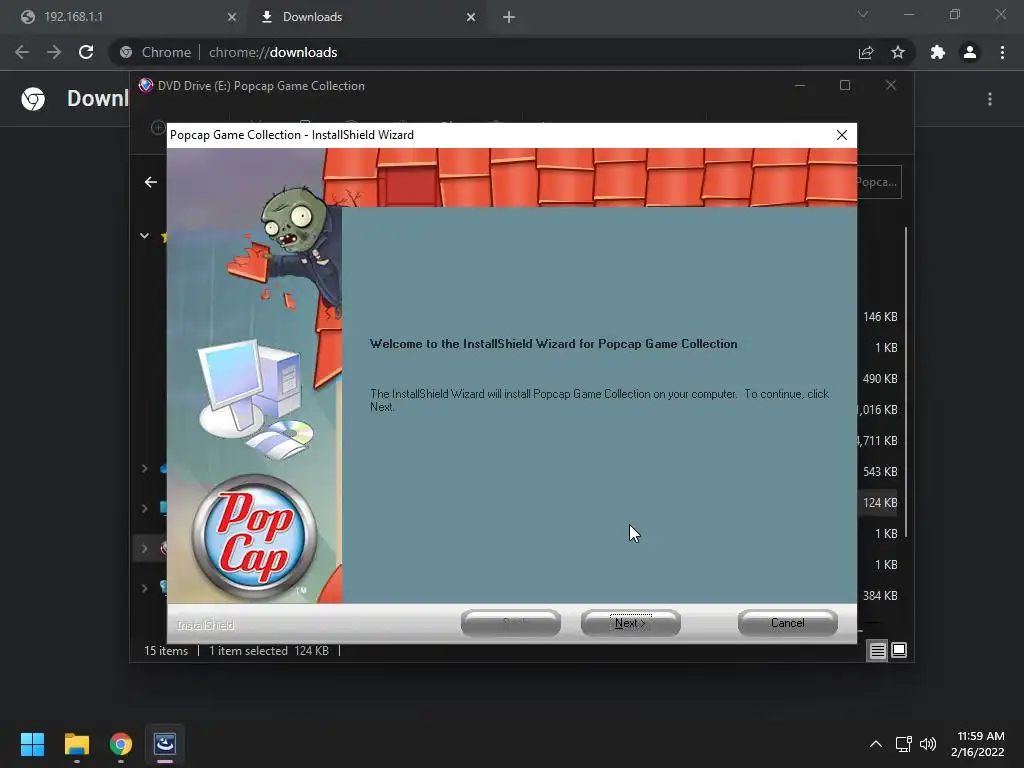Close the 192.168.1.1 tab
Image resolution: width=1024 pixels, height=768 pixels.
232,18
